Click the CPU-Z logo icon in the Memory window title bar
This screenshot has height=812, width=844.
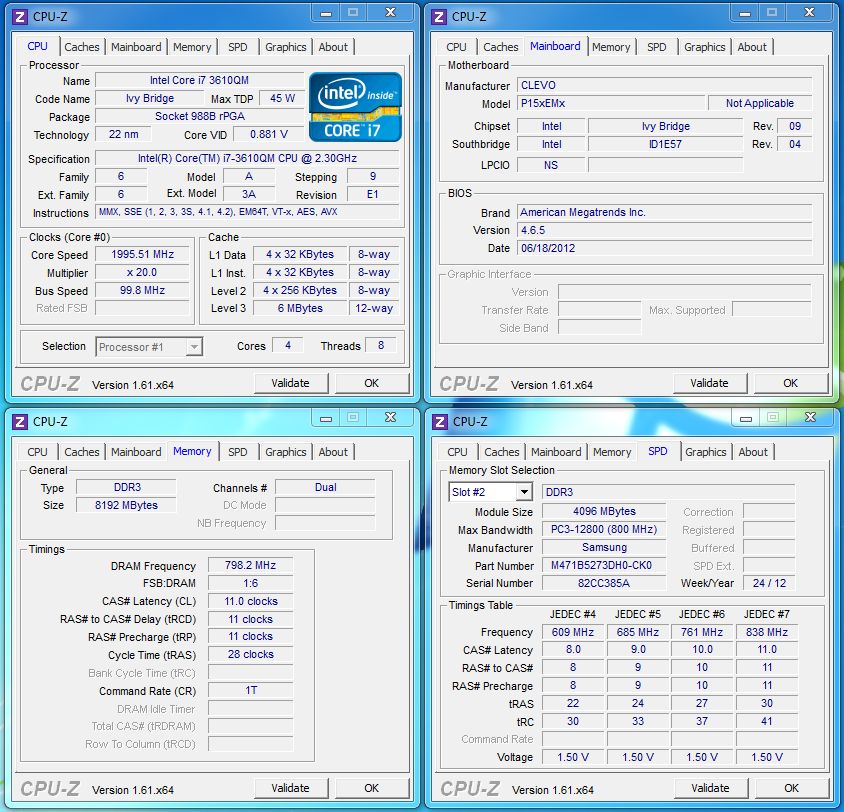click(x=20, y=421)
